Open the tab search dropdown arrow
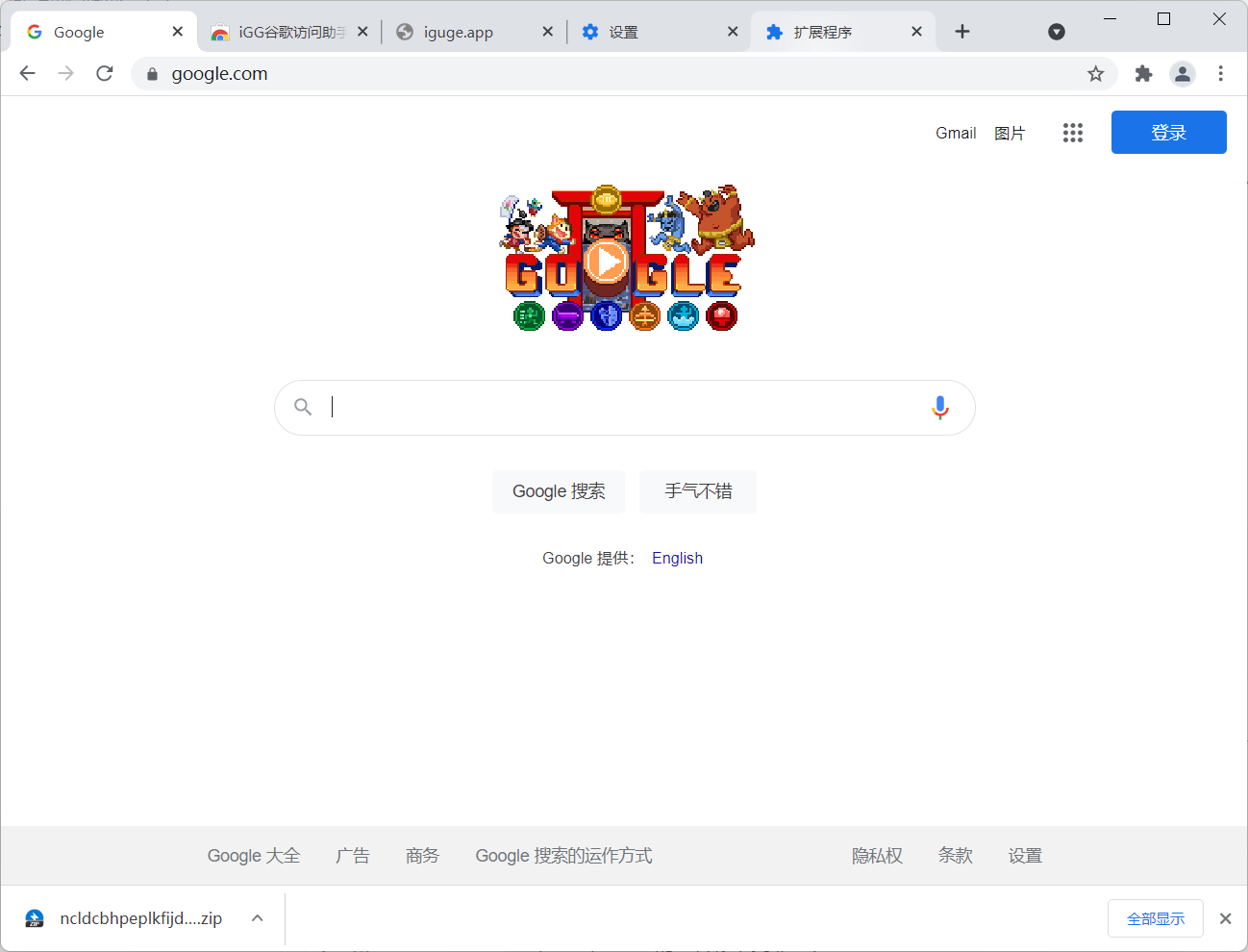Screen dimensions: 1248x952 (1056, 31)
